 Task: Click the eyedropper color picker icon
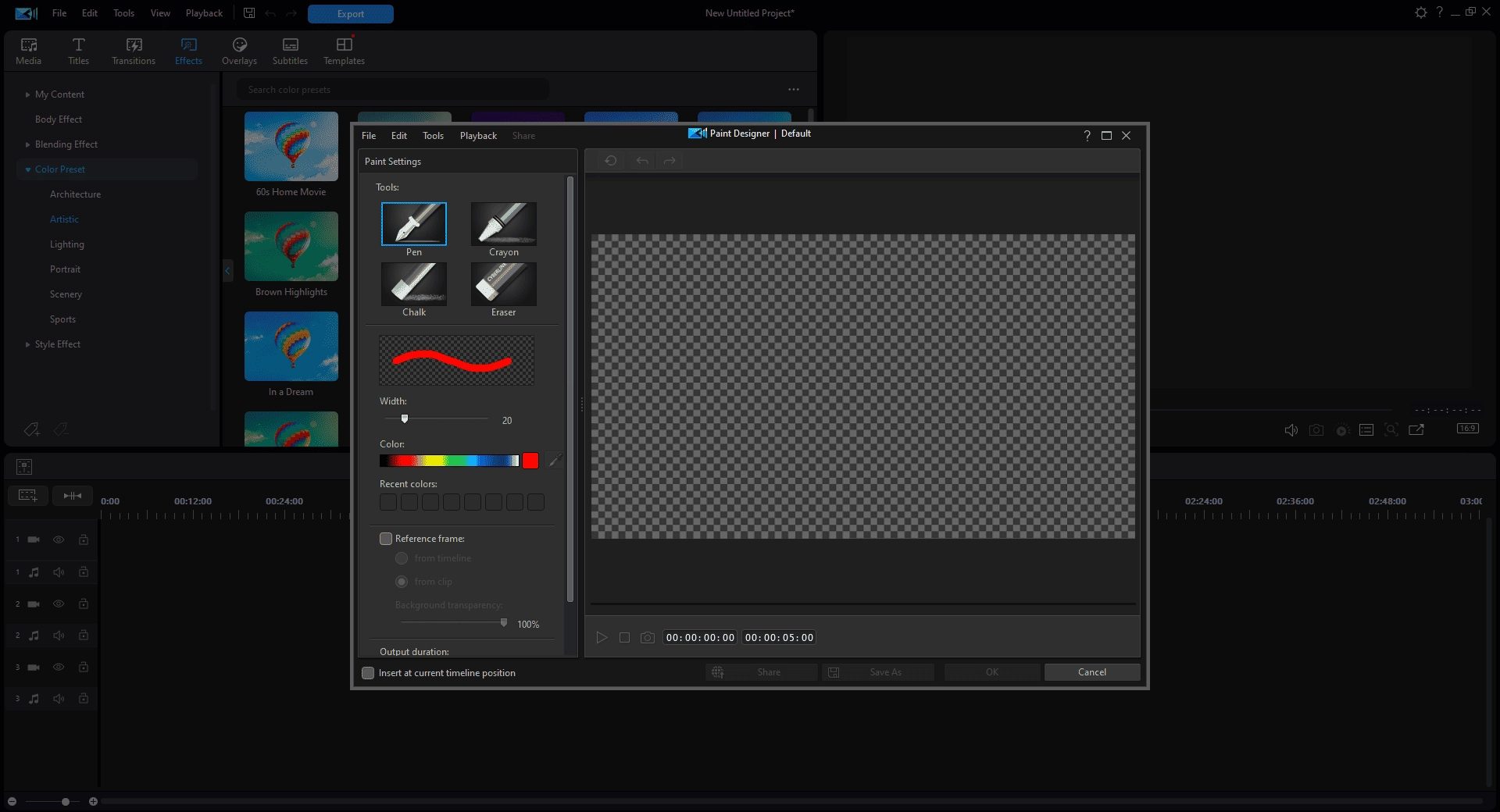pyautogui.click(x=555, y=461)
